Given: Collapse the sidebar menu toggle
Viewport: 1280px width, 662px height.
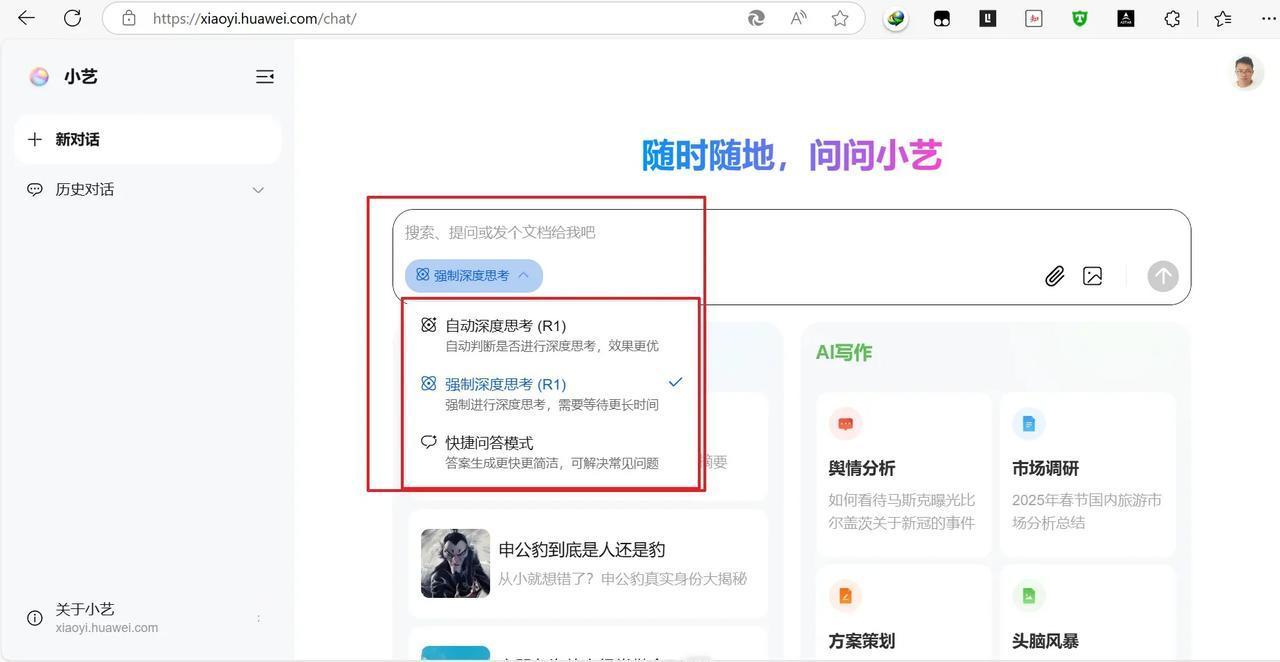Looking at the screenshot, I should click(x=265, y=77).
